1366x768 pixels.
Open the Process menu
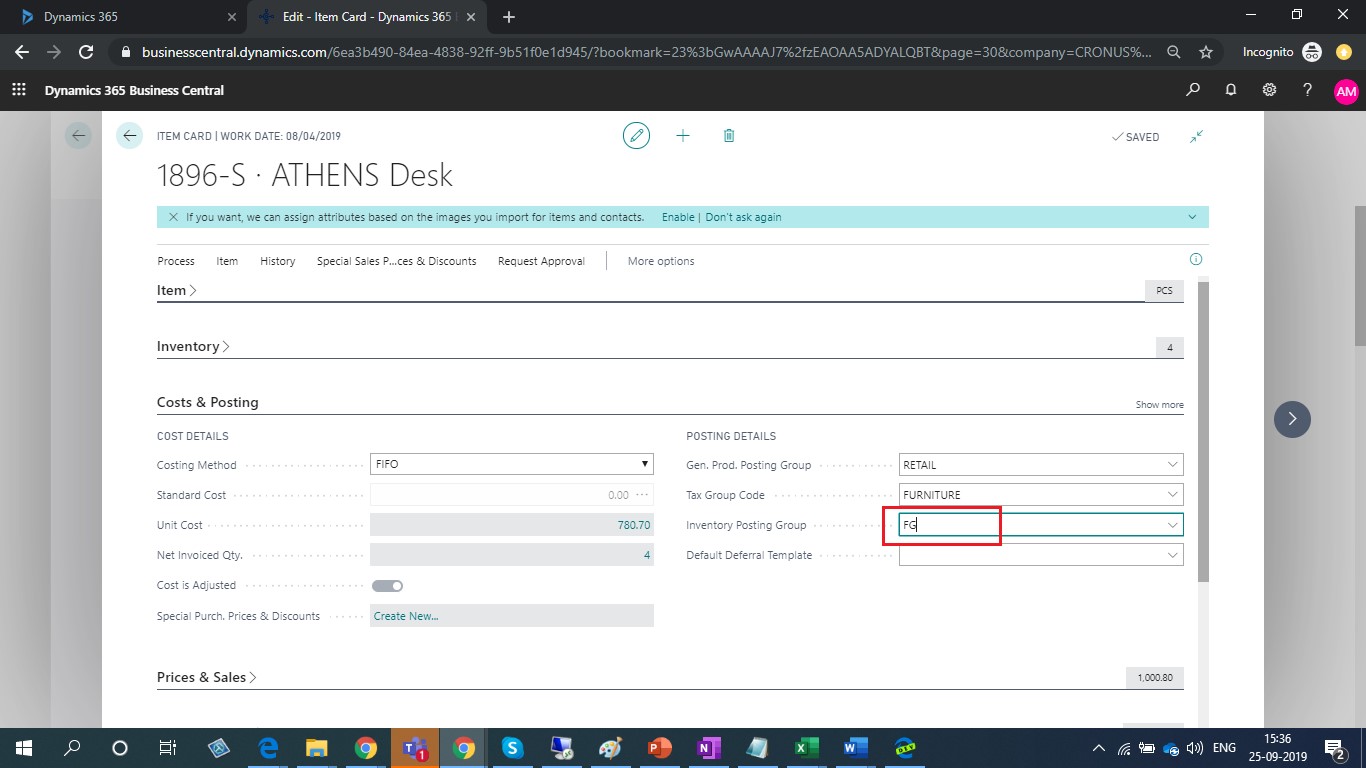[176, 261]
